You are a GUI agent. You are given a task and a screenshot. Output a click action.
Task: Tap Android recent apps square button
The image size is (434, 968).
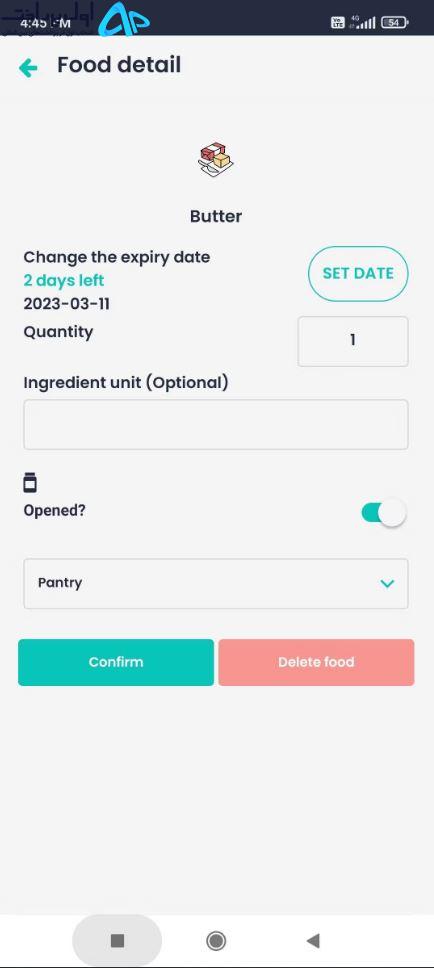click(117, 940)
